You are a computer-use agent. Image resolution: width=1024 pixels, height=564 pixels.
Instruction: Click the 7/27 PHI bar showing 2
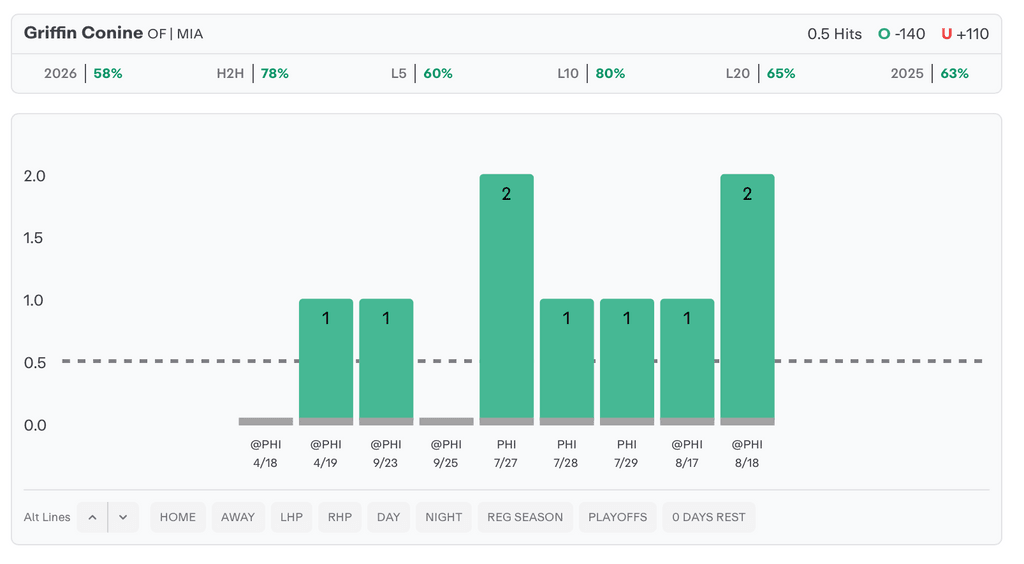507,300
